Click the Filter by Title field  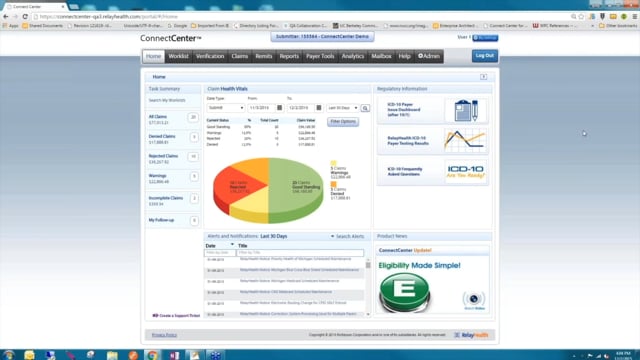point(300,253)
